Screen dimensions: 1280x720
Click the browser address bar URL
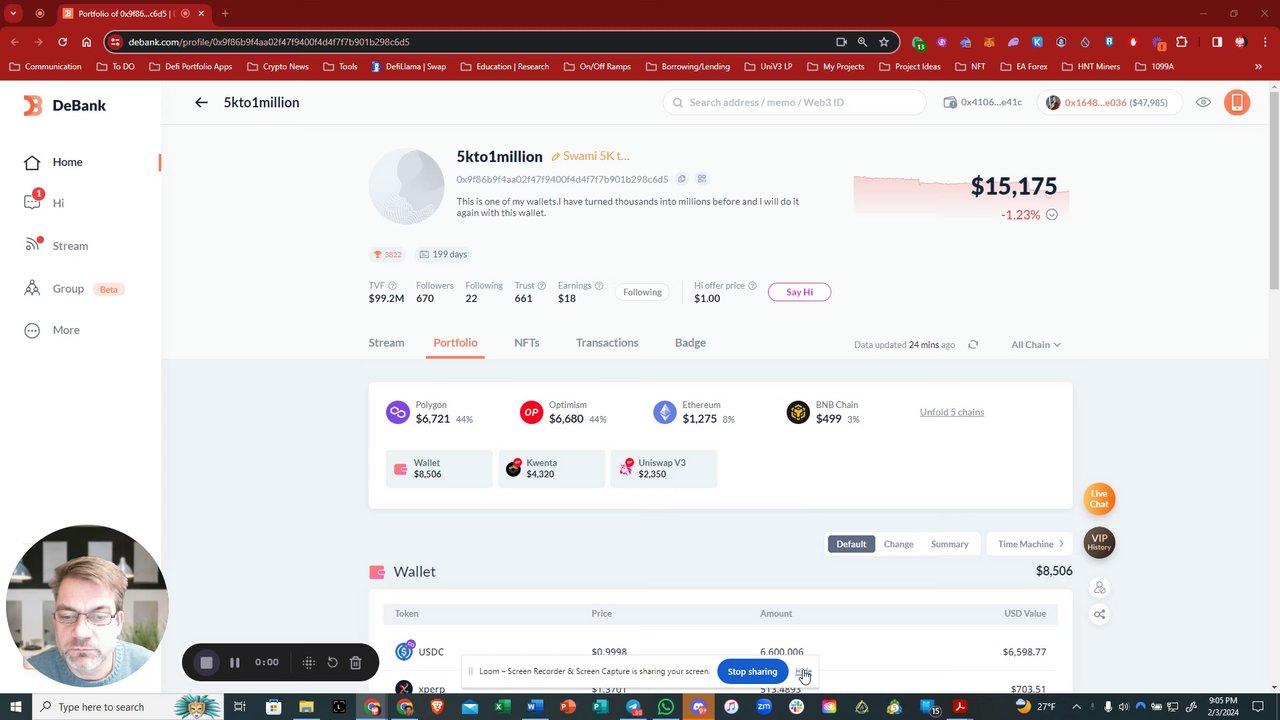(269, 42)
